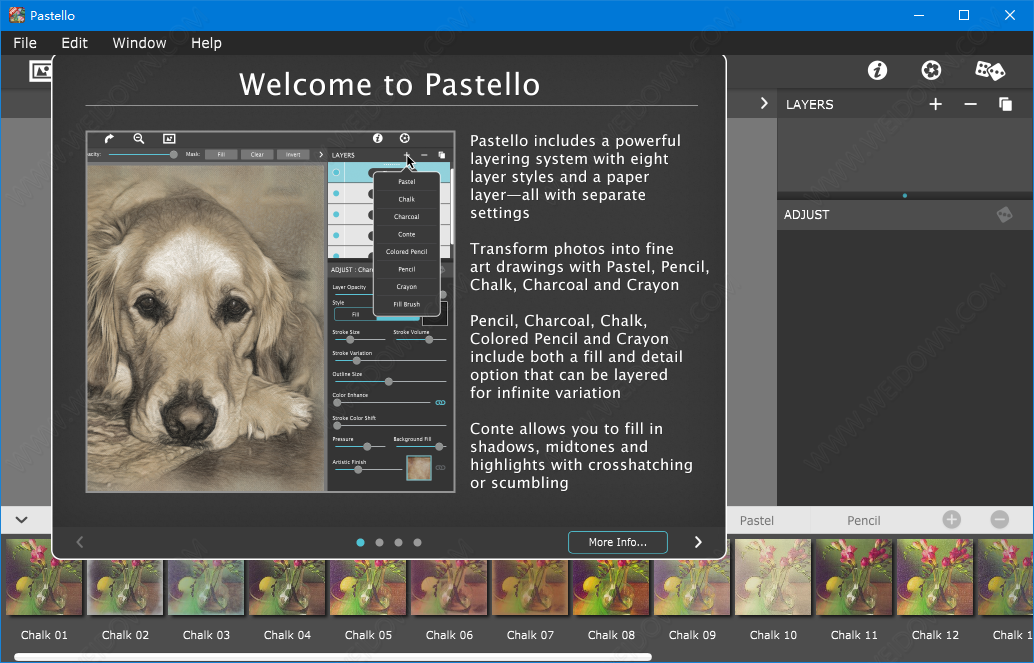Collapse the layers panel with chevron arrow

click(x=764, y=104)
